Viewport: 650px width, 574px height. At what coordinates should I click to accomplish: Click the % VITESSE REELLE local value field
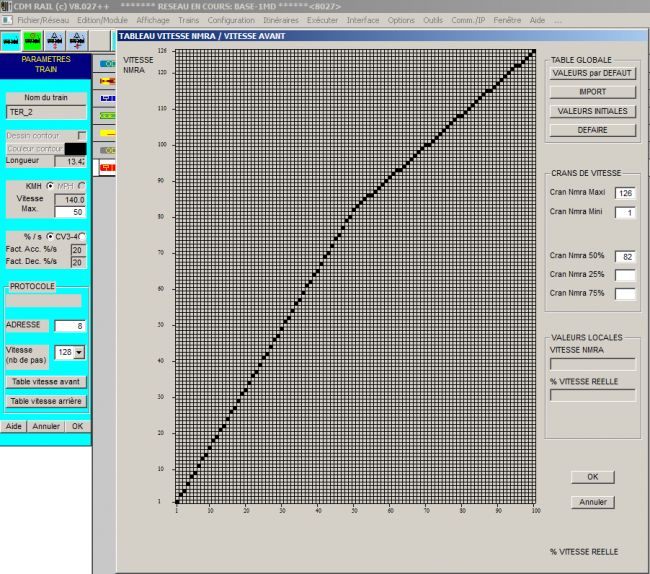(592, 395)
